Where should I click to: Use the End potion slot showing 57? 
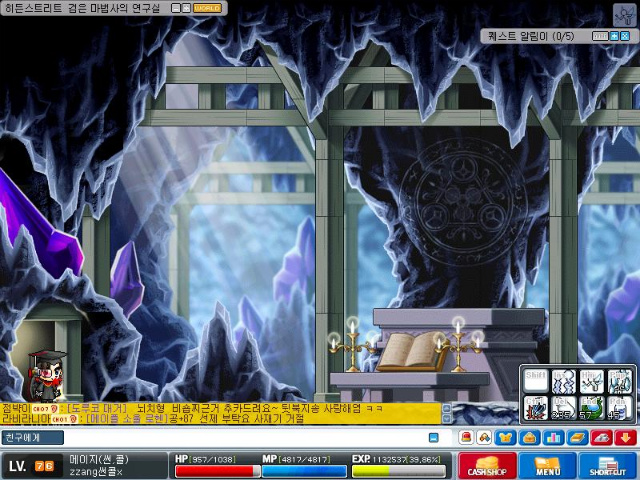pos(591,408)
